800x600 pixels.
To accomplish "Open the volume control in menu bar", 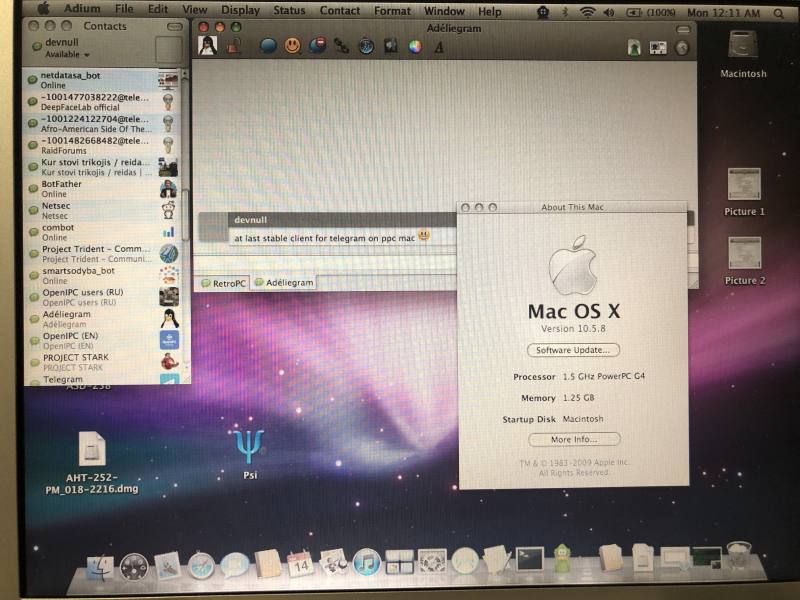I will pyautogui.click(x=609, y=13).
